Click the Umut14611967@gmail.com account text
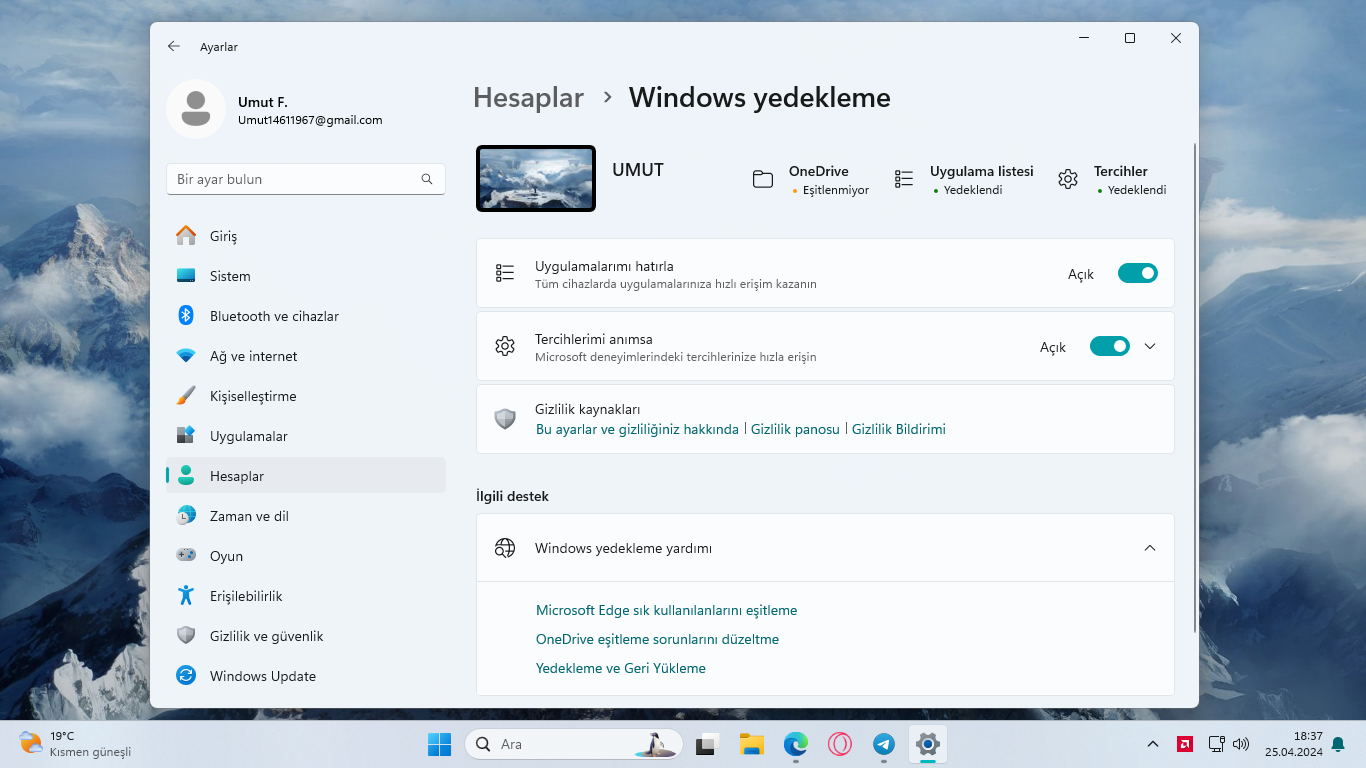Viewport: 1366px width, 768px height. 310,120
